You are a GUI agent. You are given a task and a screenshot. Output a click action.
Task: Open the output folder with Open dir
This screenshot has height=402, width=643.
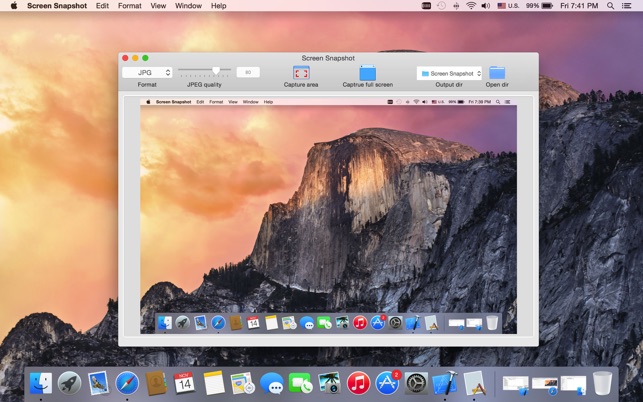coord(497,73)
